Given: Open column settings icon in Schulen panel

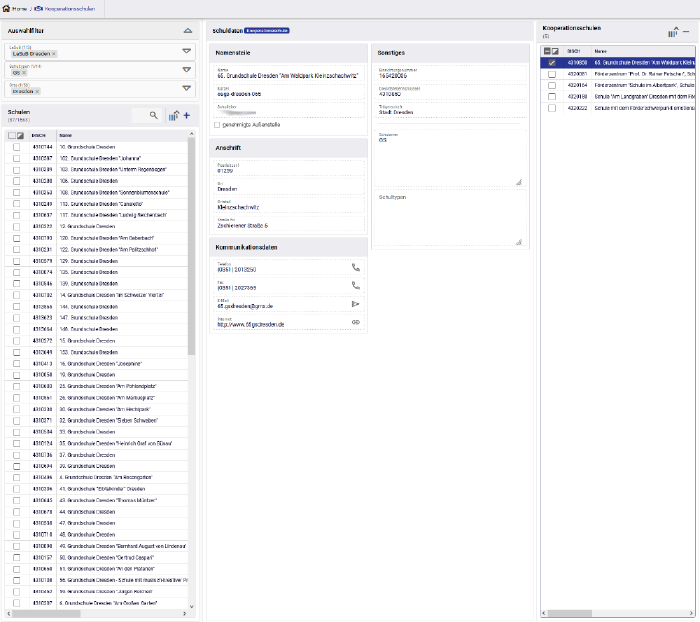Looking at the screenshot, I should (173, 116).
